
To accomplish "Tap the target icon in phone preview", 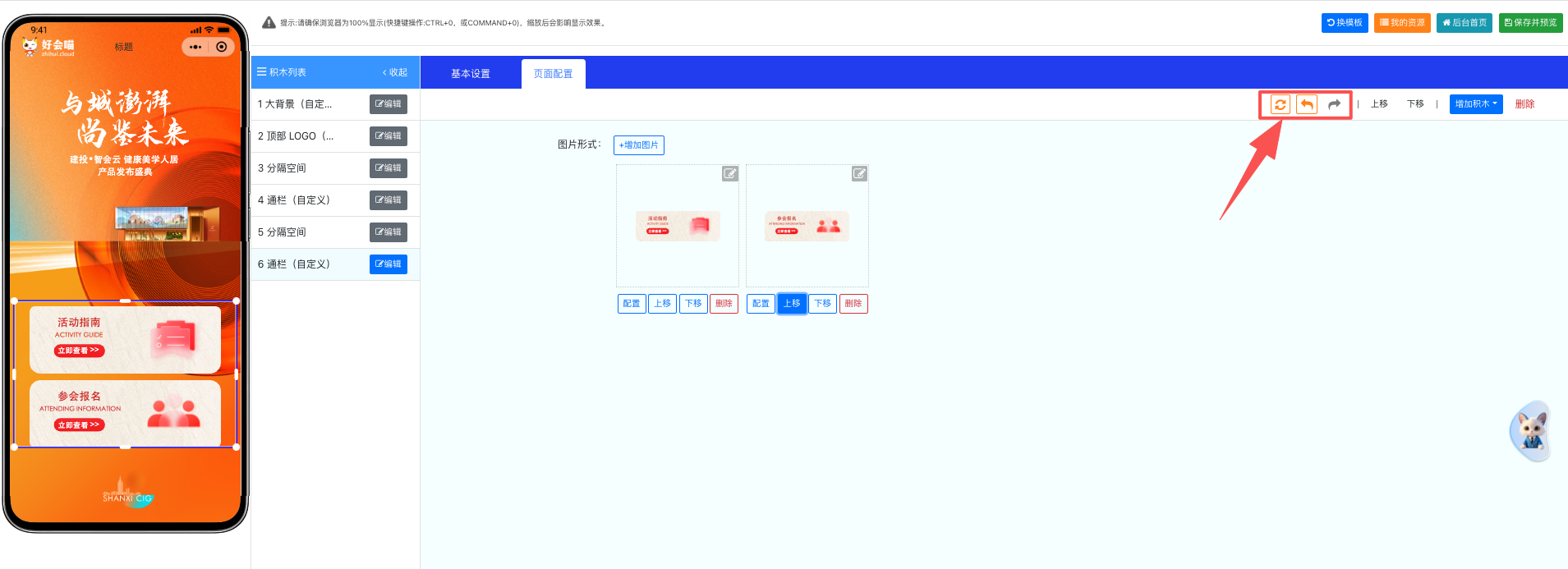I will (222, 47).
